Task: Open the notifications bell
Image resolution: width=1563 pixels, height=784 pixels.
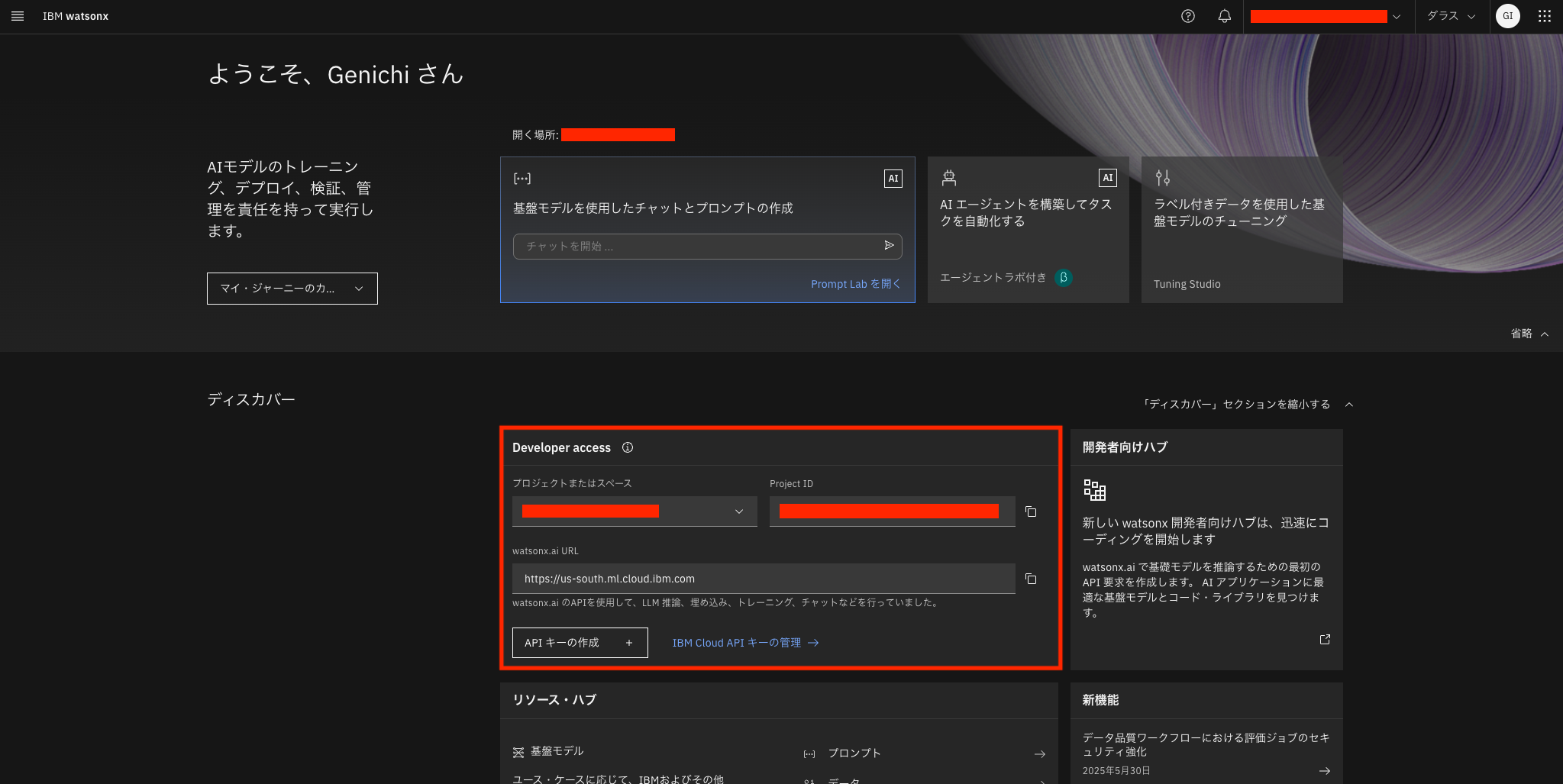Action: click(1223, 15)
